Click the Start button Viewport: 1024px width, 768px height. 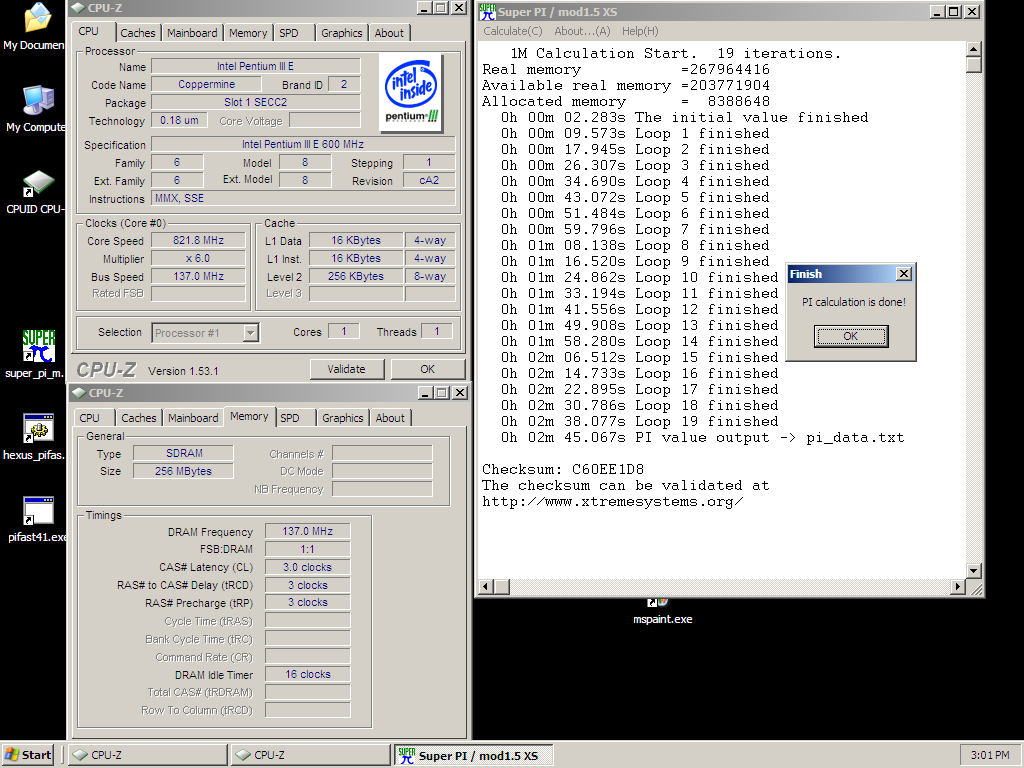pyautogui.click(x=28, y=755)
